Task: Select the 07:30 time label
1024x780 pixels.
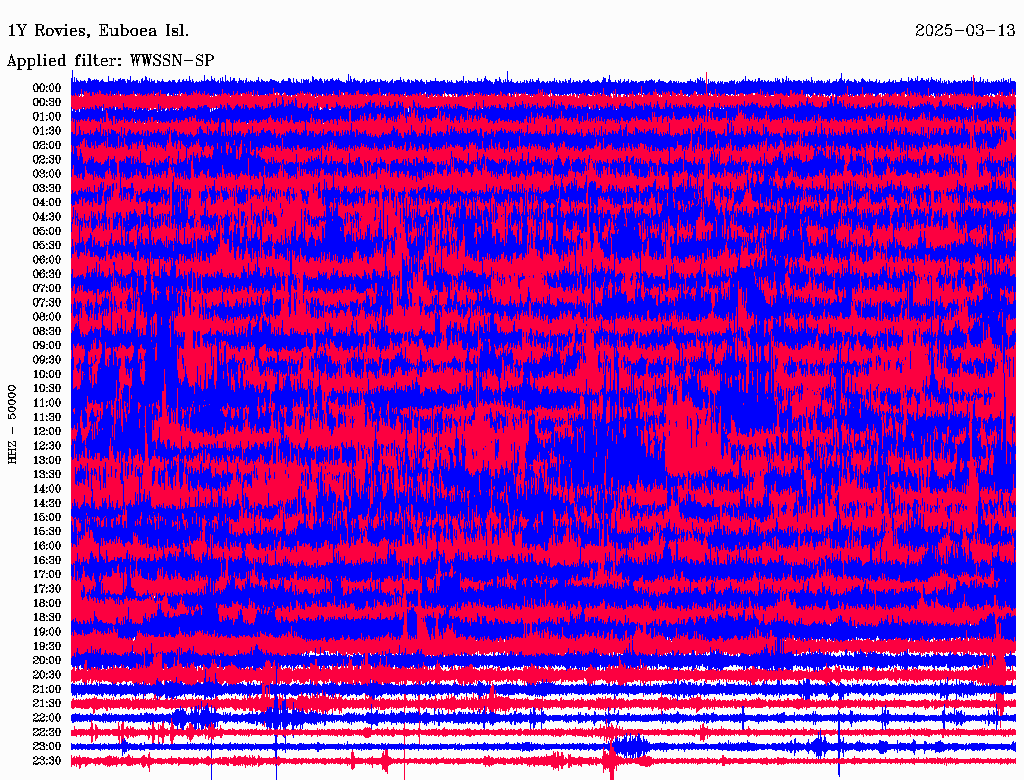Action: (47, 302)
